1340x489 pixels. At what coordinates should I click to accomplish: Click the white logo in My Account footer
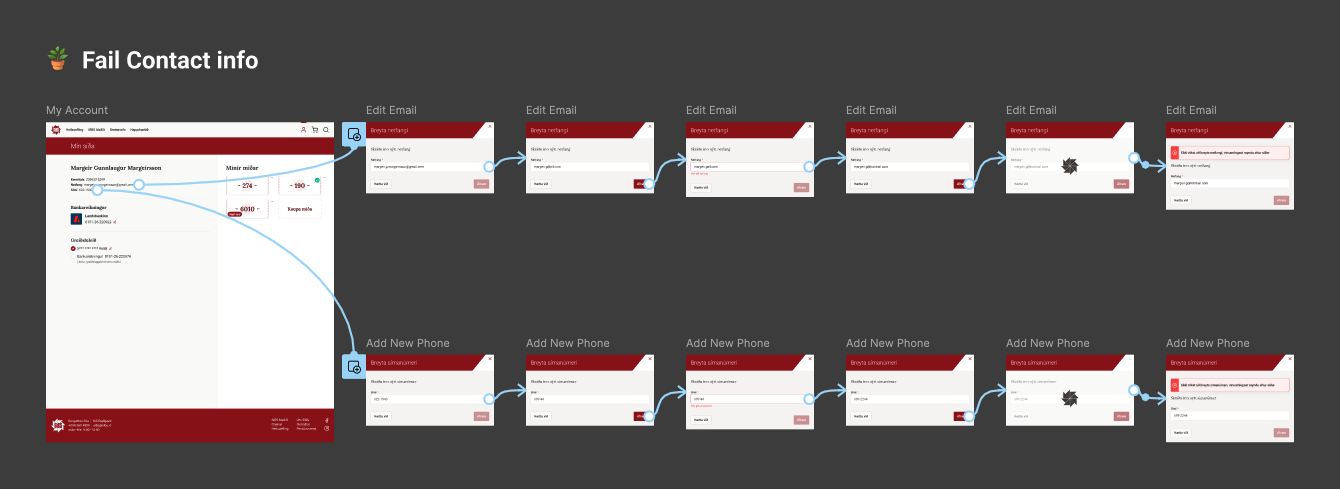[57, 425]
